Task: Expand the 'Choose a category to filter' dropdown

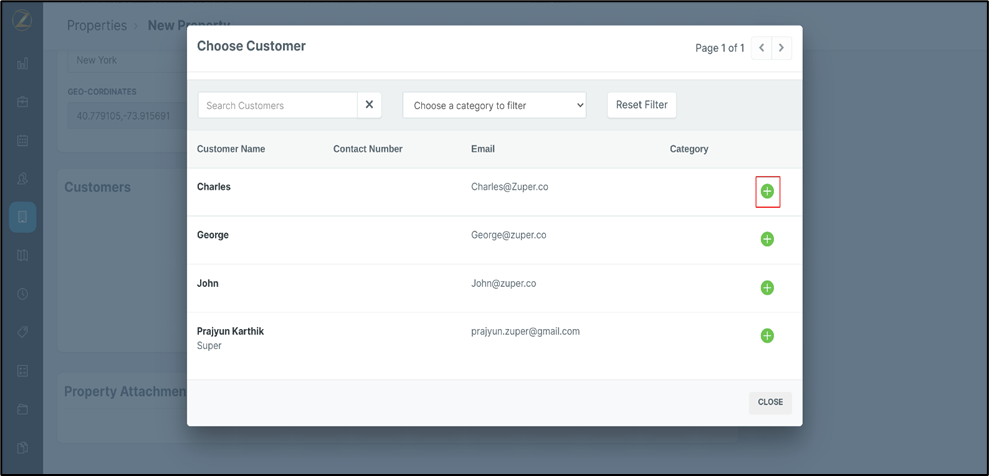Action: 494,105
